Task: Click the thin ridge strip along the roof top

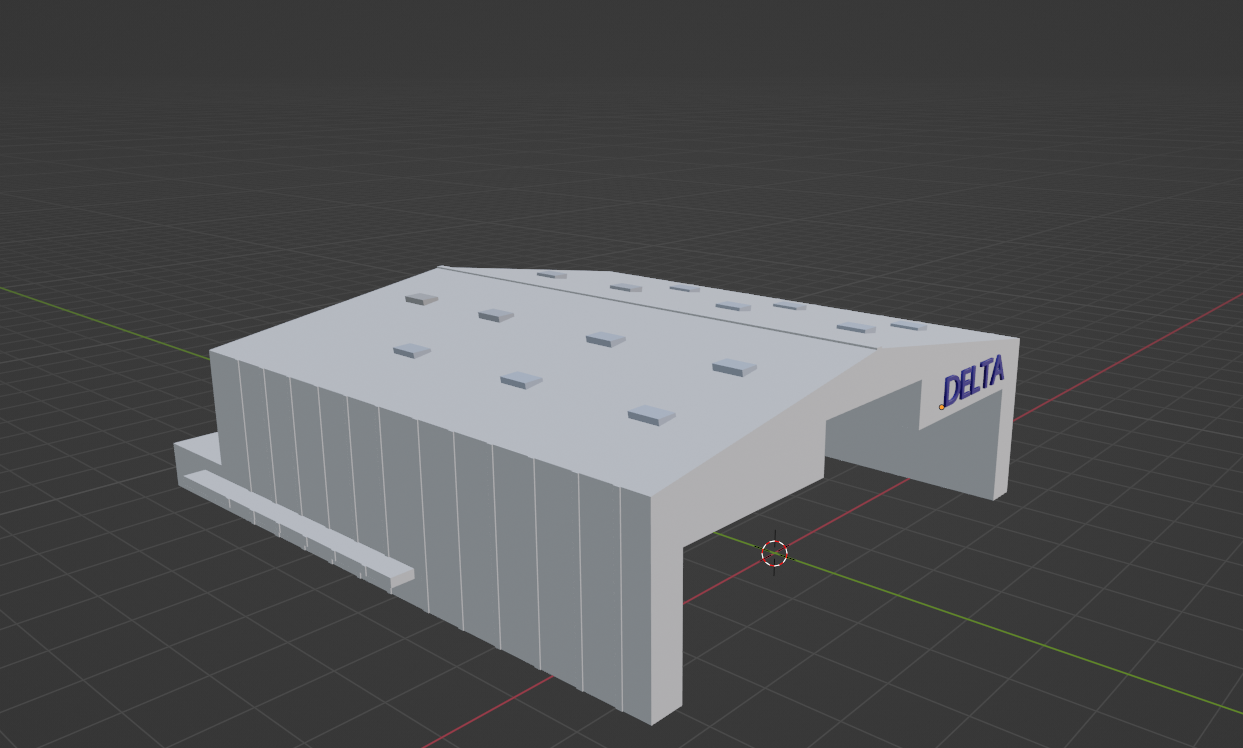Action: tap(660, 308)
